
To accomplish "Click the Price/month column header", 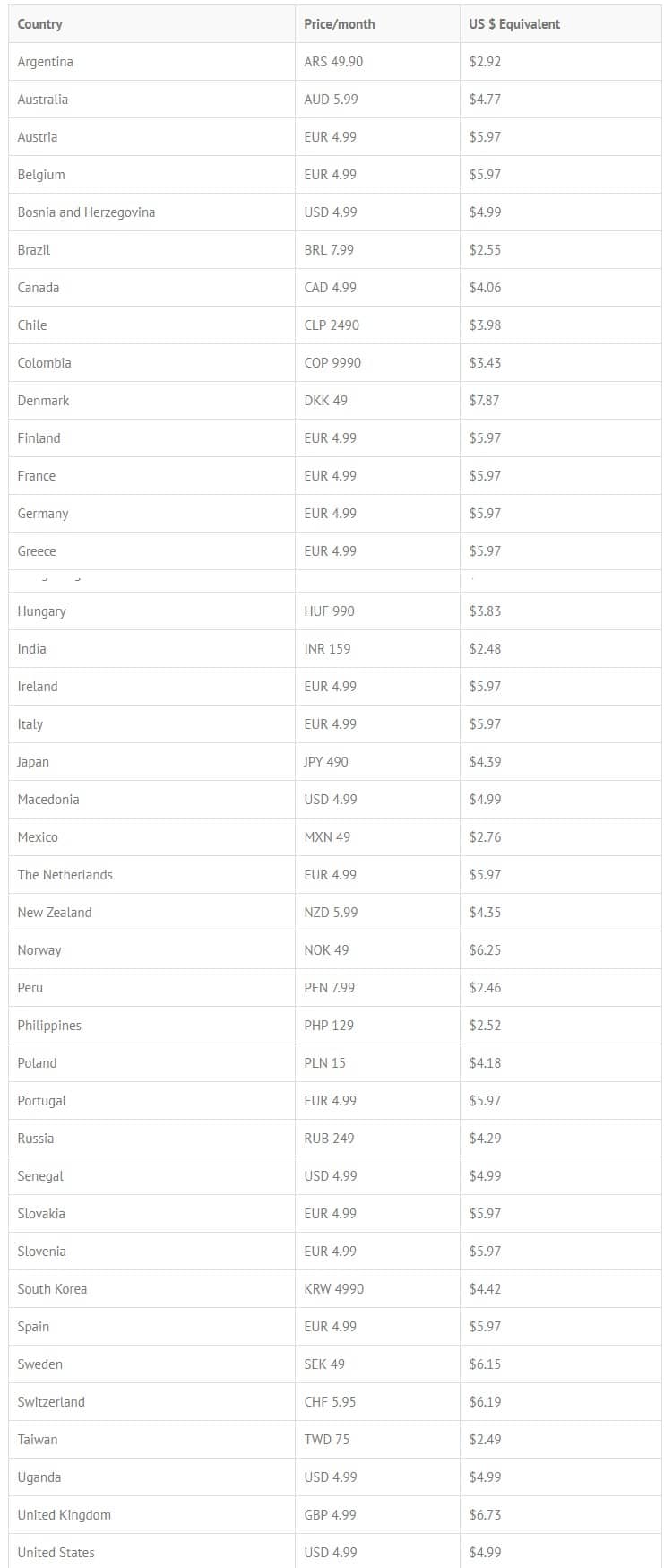I will tap(377, 24).
